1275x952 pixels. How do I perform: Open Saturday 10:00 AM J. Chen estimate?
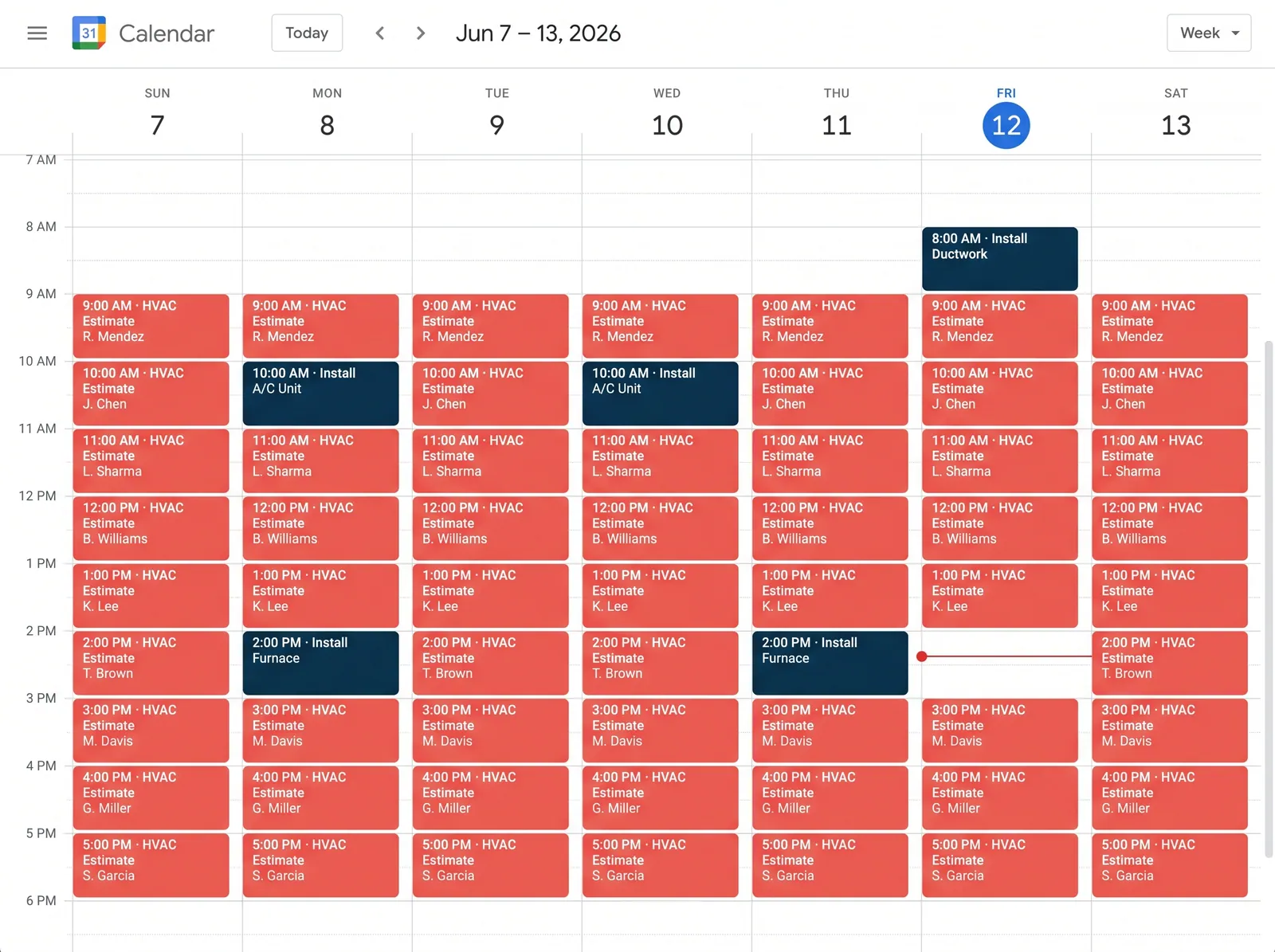pos(1170,394)
